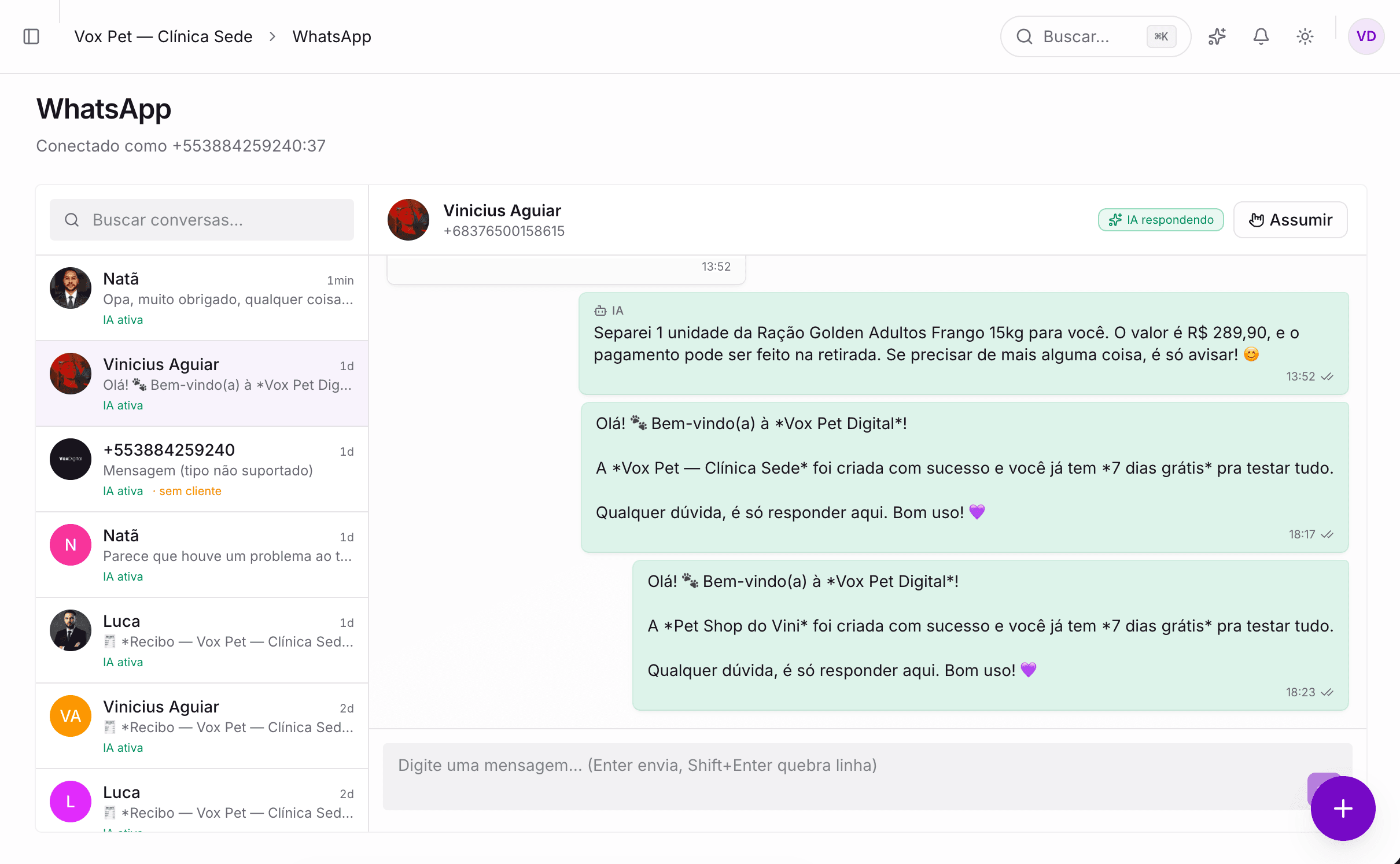Click the Conectado como phone number text
Viewport: 1400px width, 864px height.
(x=181, y=146)
